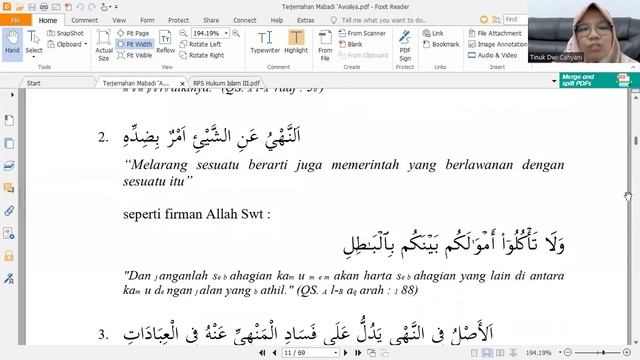Switch to the Share ribbon tab

(211, 20)
